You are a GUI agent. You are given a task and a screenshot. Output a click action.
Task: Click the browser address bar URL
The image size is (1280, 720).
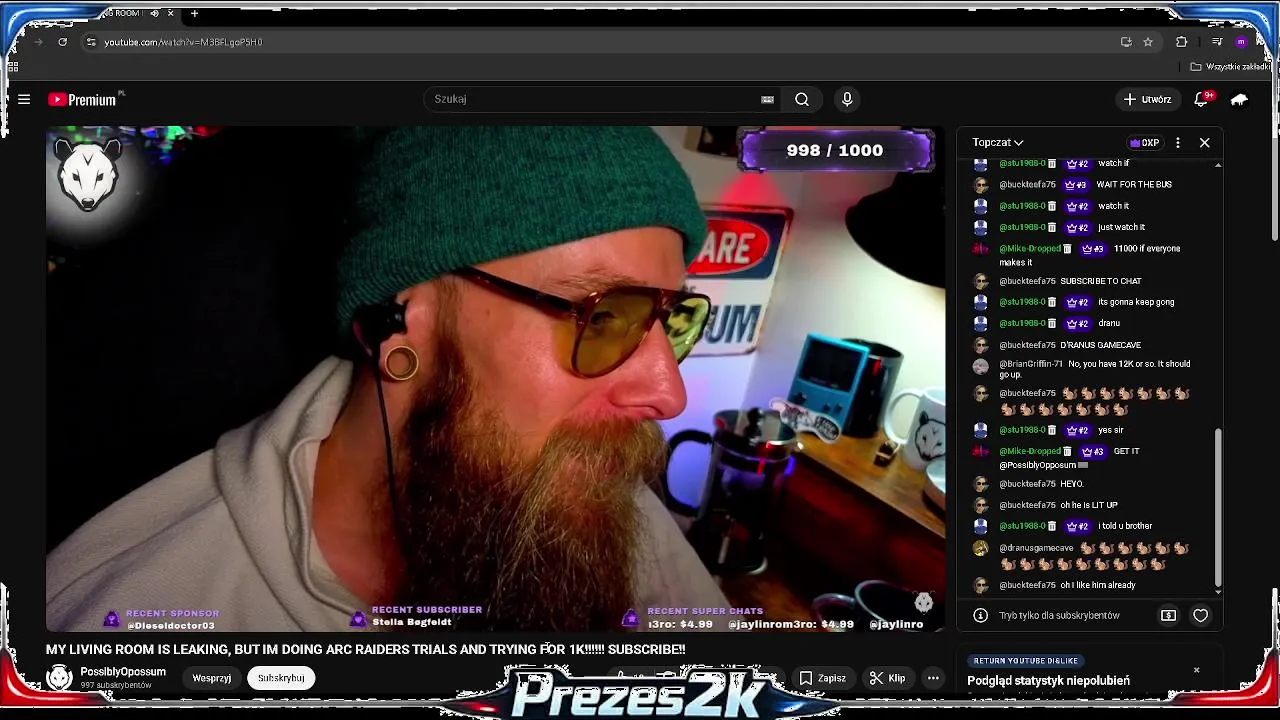coord(183,42)
